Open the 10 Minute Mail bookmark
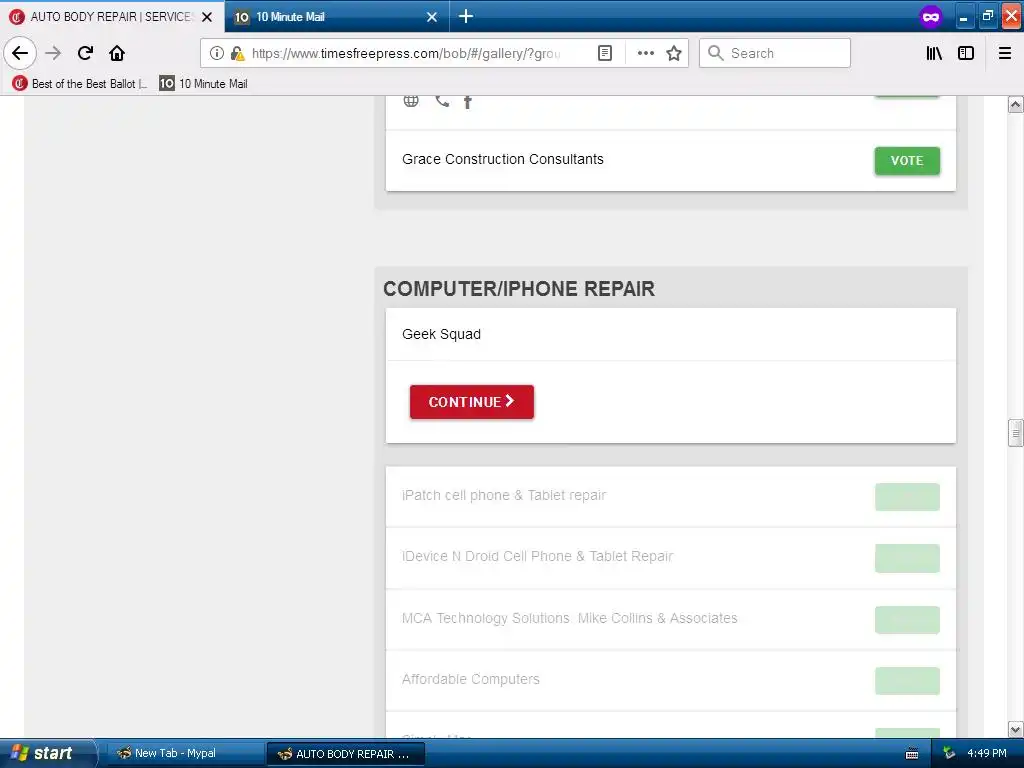Screen dimensions: 1024x768 (x=204, y=84)
